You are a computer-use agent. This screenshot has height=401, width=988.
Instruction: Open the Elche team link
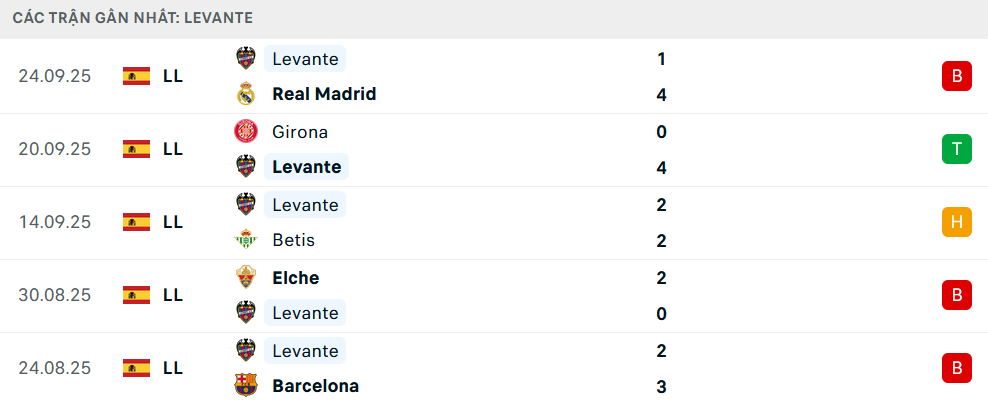(295, 277)
